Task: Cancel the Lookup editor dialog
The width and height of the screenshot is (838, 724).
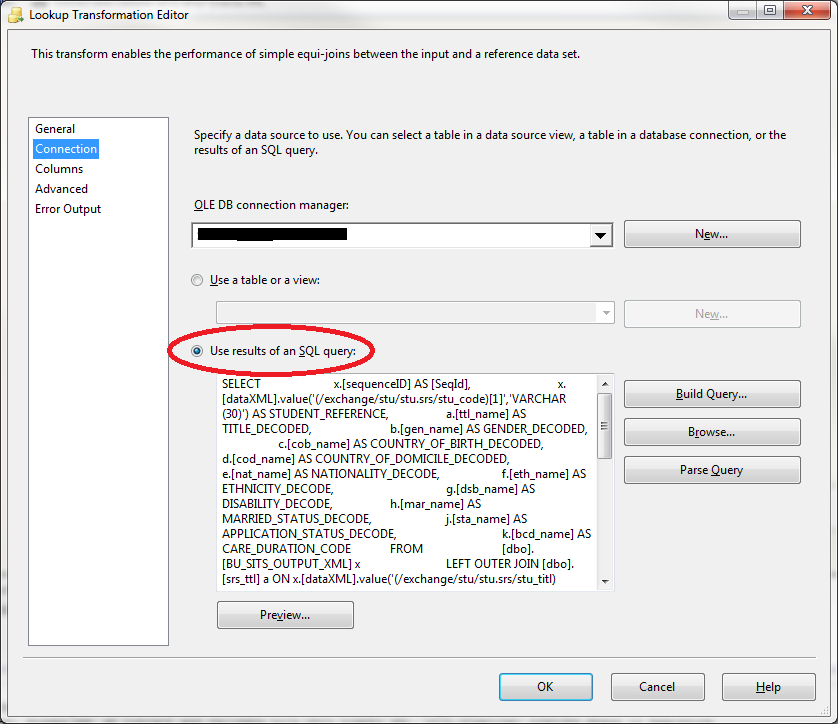Action: (x=656, y=687)
